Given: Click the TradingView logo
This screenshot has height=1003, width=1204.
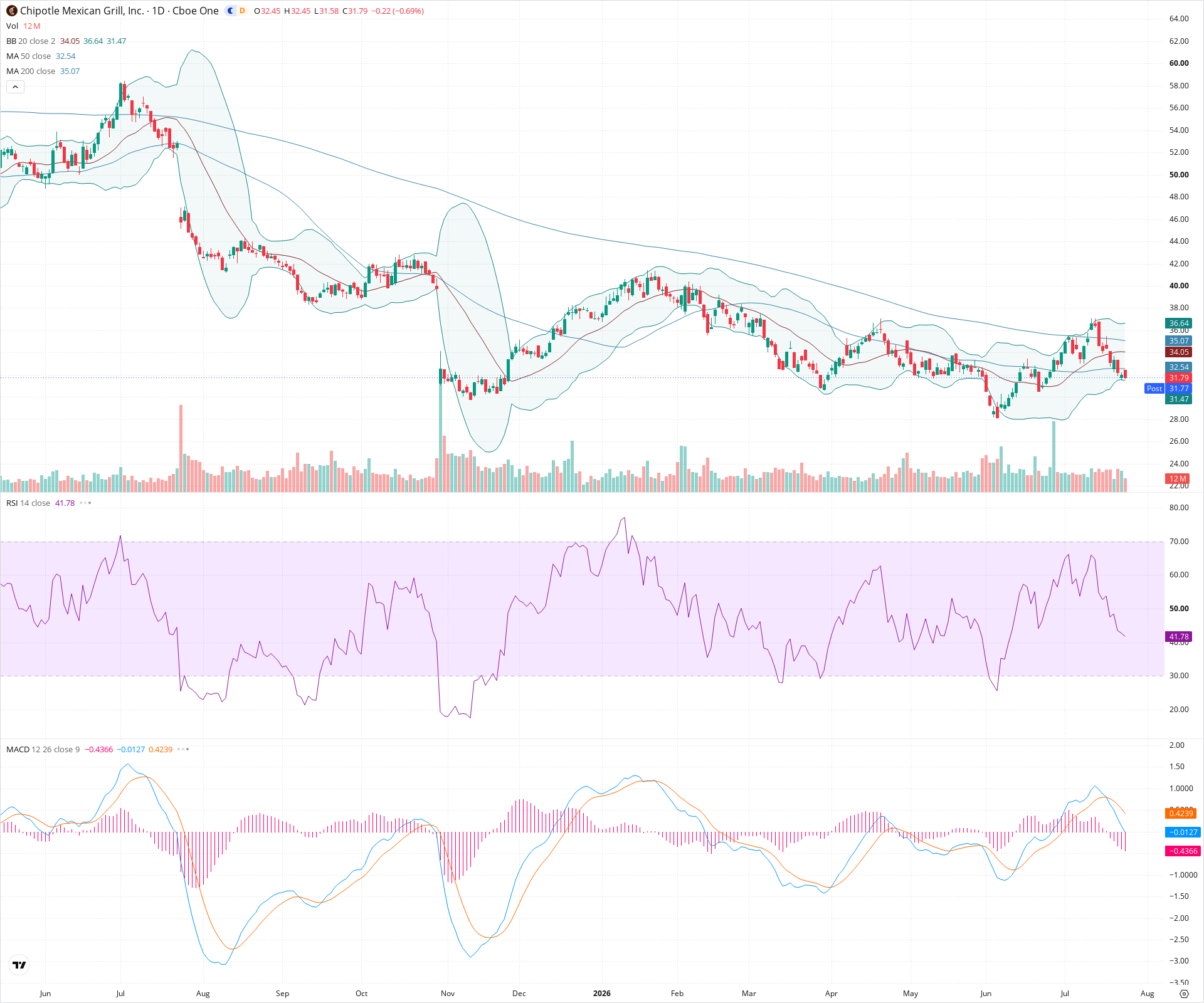Looking at the screenshot, I should [x=19, y=965].
